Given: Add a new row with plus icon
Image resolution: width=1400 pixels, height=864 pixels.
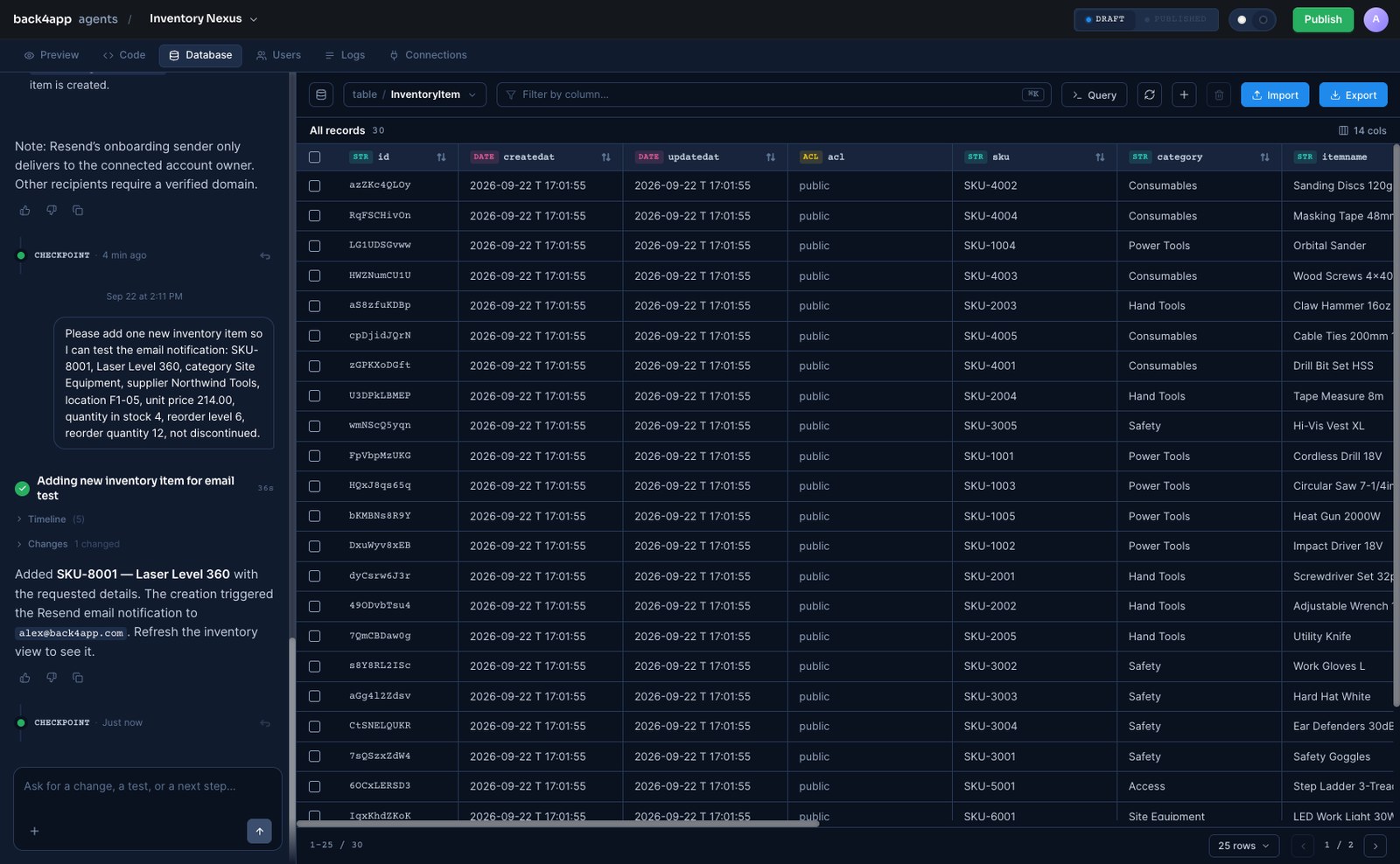Looking at the screenshot, I should click(x=1184, y=94).
